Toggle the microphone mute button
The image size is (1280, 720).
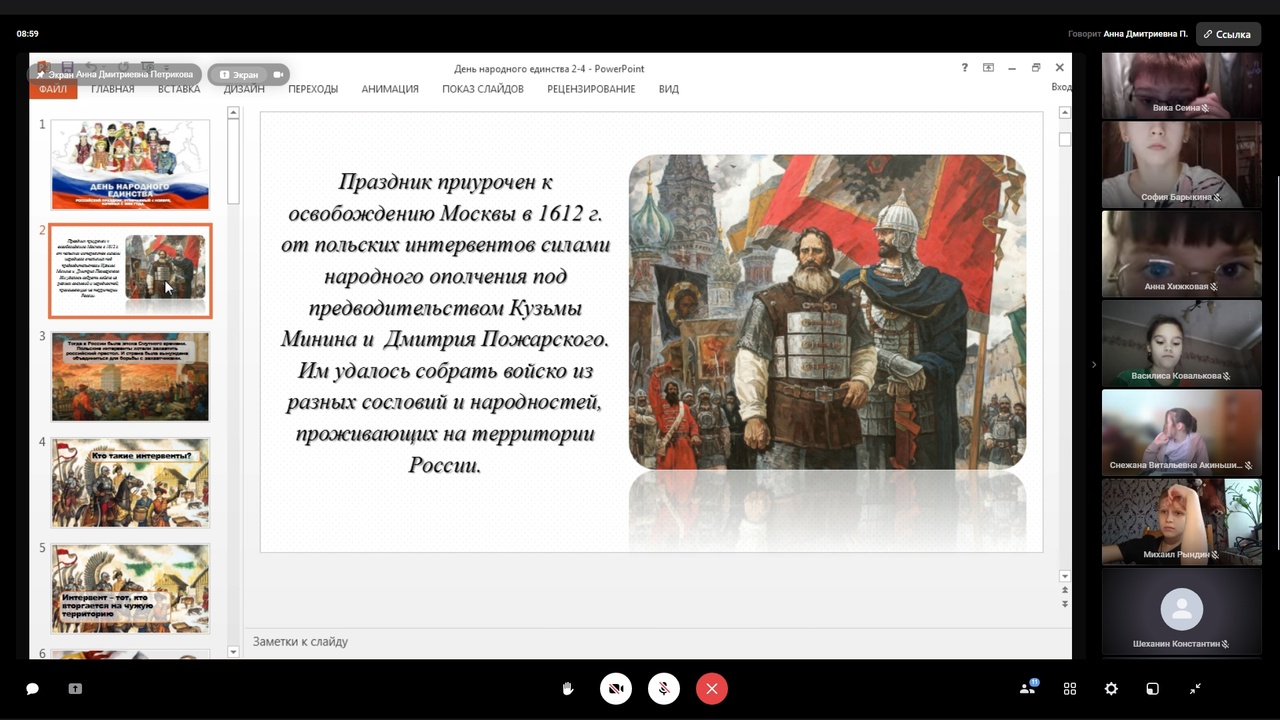click(664, 689)
